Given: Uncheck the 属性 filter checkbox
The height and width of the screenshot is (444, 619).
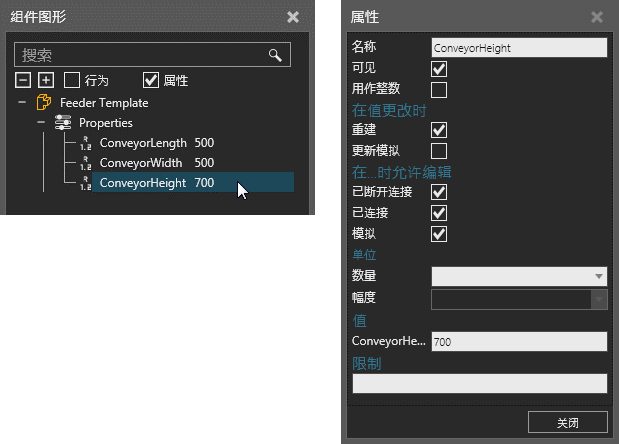Looking at the screenshot, I should (151, 80).
